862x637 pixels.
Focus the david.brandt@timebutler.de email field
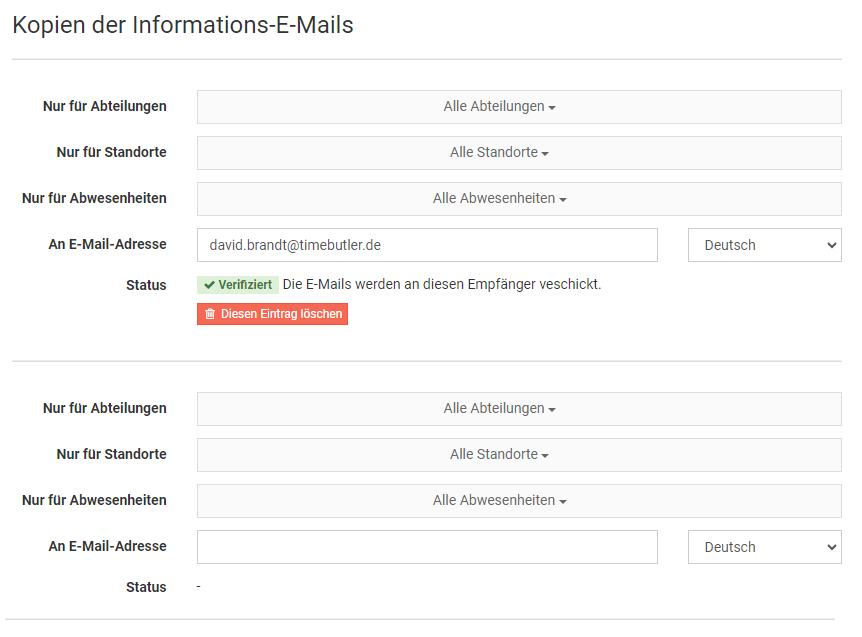(427, 245)
